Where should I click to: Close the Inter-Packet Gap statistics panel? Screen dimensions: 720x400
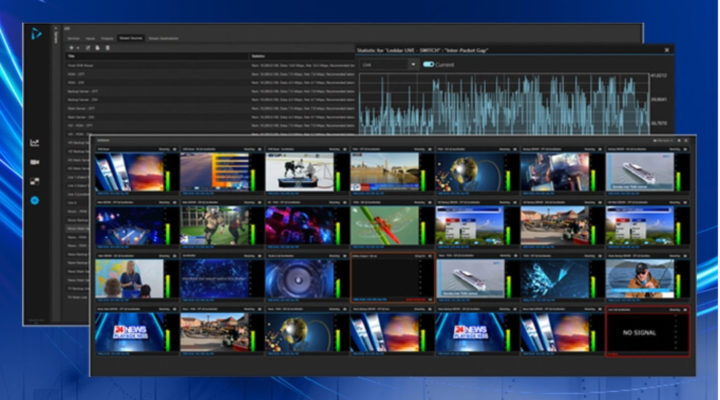(667, 50)
